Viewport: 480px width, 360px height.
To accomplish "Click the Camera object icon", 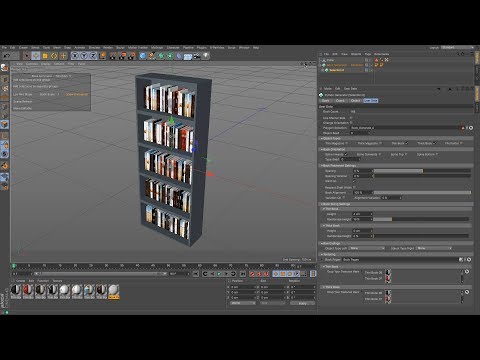I will tap(197, 56).
